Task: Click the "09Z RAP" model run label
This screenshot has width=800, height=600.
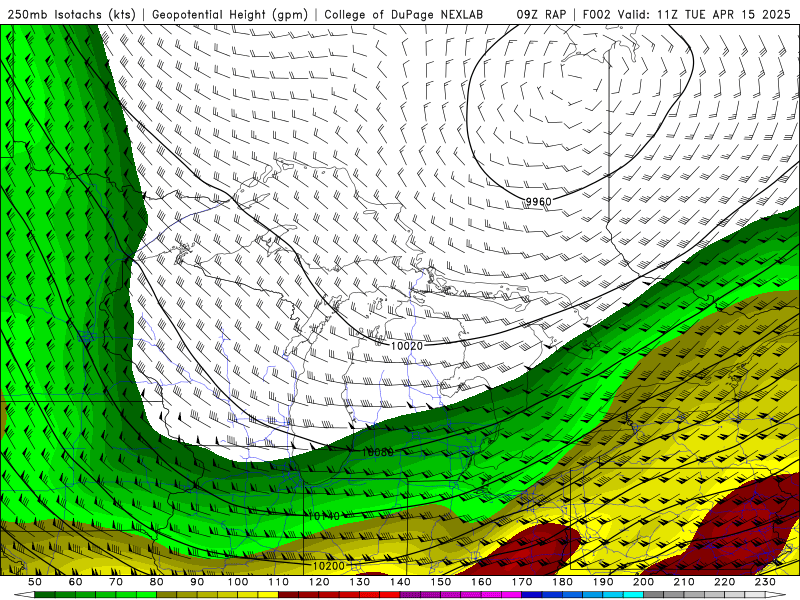Action: (541, 14)
